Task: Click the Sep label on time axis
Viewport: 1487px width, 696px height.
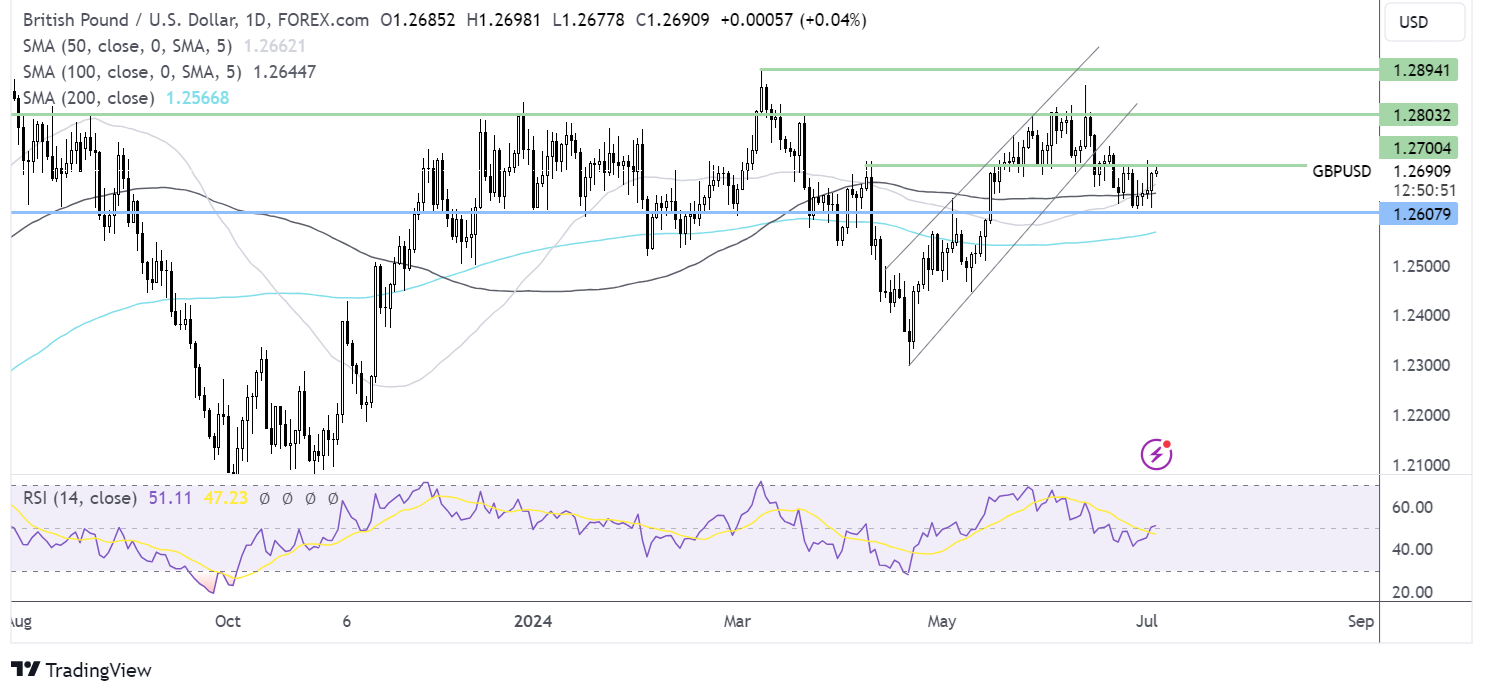Action: tap(1361, 621)
